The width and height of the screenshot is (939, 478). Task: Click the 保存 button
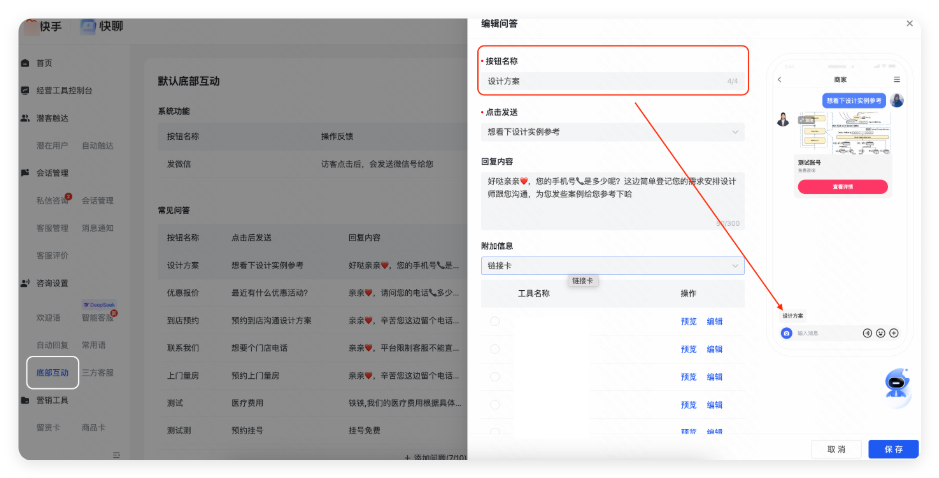pyautogui.click(x=893, y=449)
